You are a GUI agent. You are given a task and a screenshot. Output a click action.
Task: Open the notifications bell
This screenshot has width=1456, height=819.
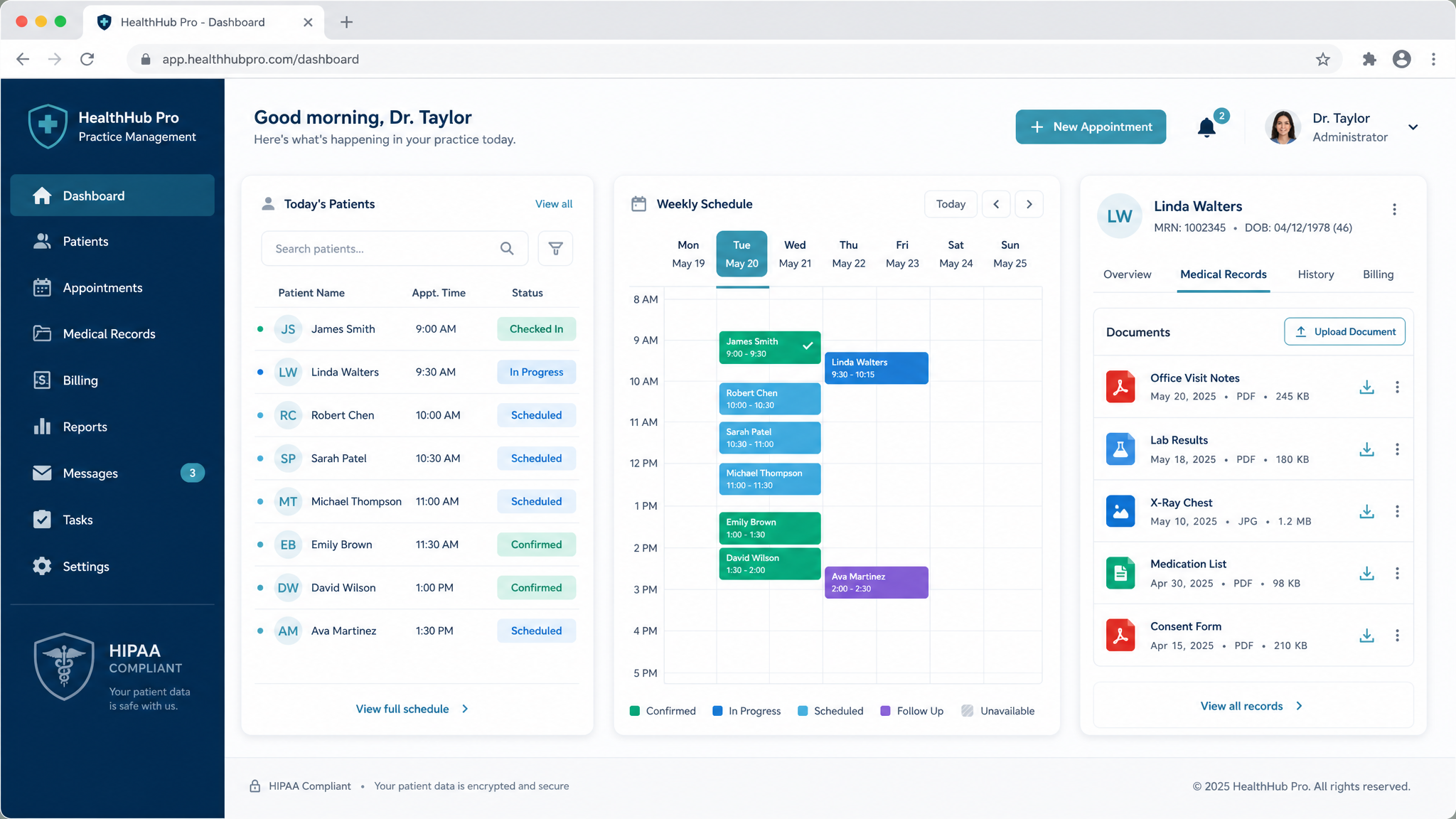1206,127
